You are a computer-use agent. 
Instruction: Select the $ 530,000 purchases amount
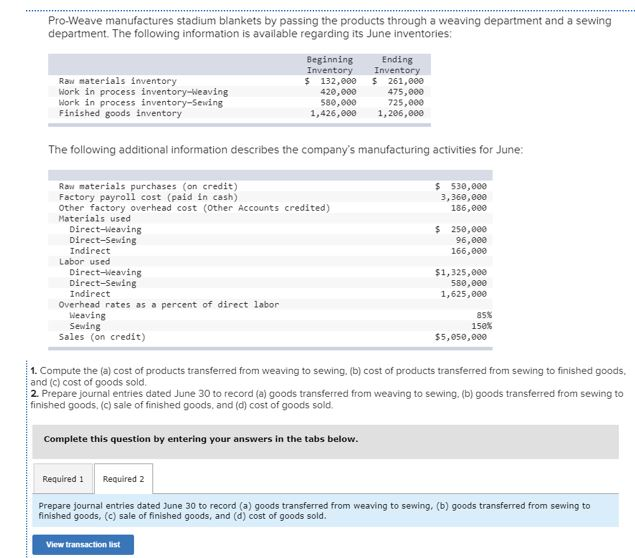461,186
